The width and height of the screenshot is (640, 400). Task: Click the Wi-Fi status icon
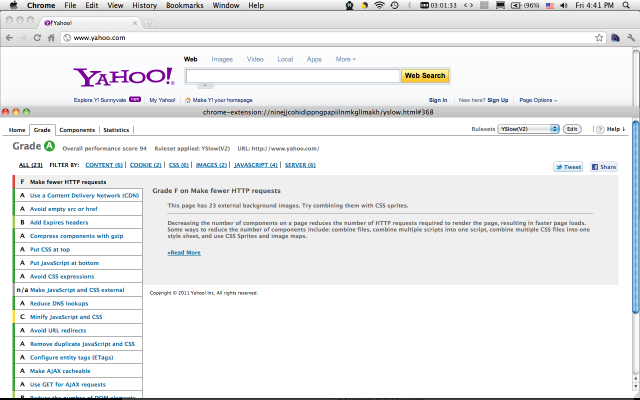(379, 5)
